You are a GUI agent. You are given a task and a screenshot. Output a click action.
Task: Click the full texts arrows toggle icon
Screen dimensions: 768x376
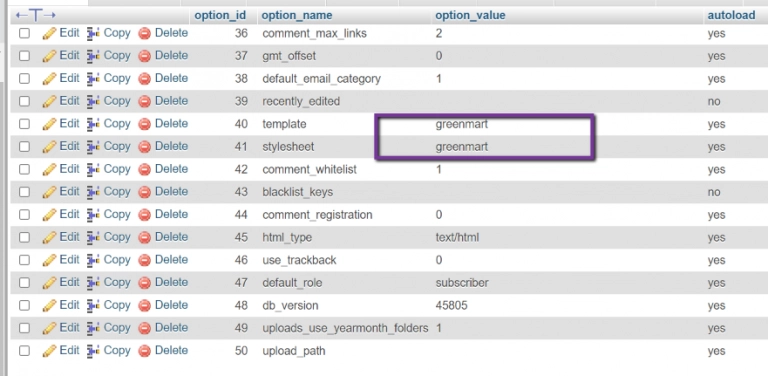(36, 15)
